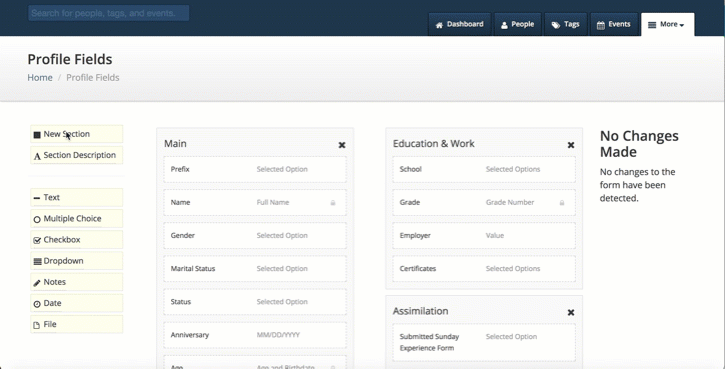Pick the Checkbox field type
The image size is (725, 369).
click(77, 240)
